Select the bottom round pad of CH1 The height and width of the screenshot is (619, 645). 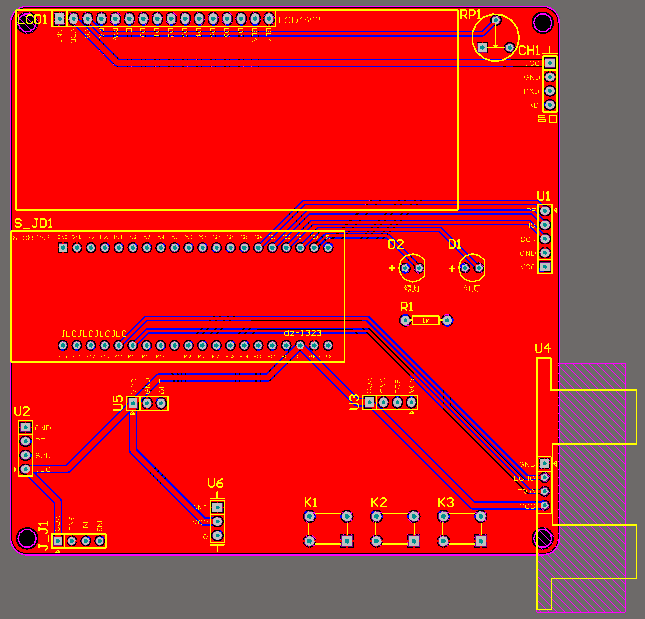[x=550, y=105]
